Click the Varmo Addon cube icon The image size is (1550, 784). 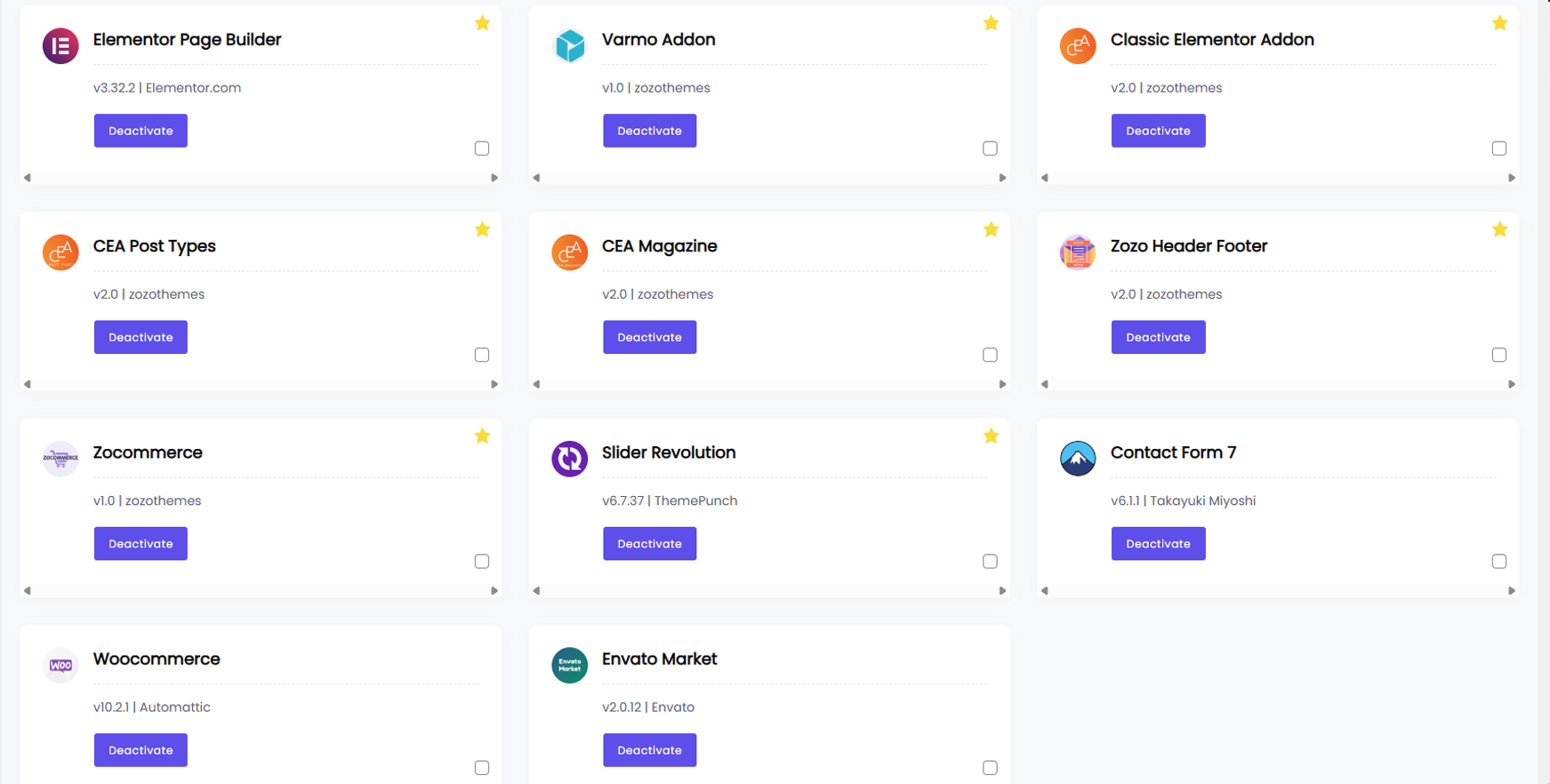pos(569,46)
